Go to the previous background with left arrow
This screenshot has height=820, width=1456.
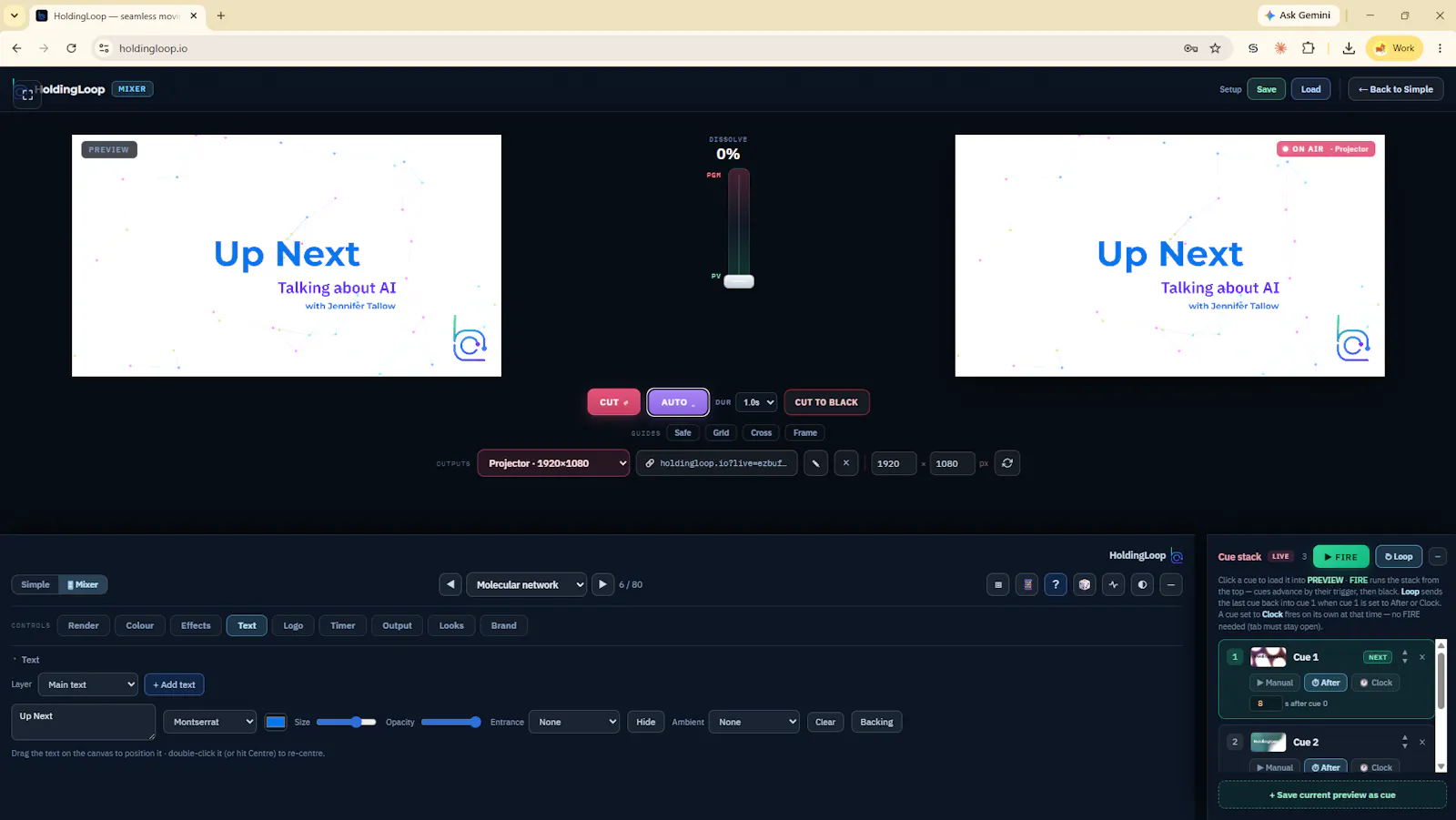[x=450, y=584]
